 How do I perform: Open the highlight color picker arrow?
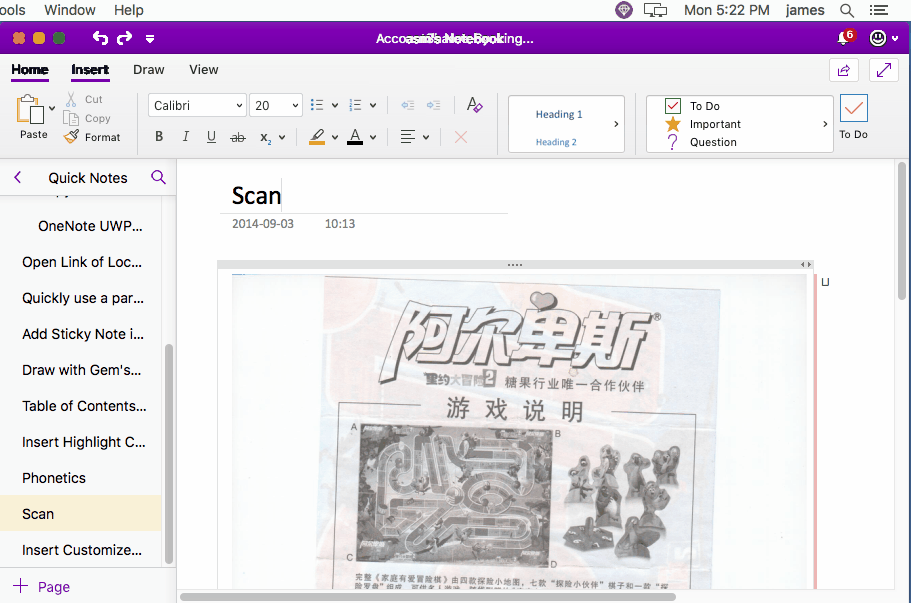(335, 138)
